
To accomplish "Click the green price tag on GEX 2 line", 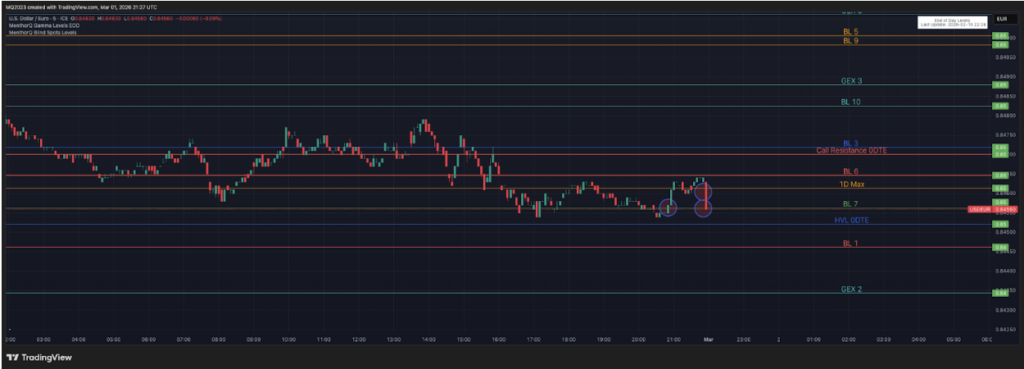I will click(x=1000, y=293).
